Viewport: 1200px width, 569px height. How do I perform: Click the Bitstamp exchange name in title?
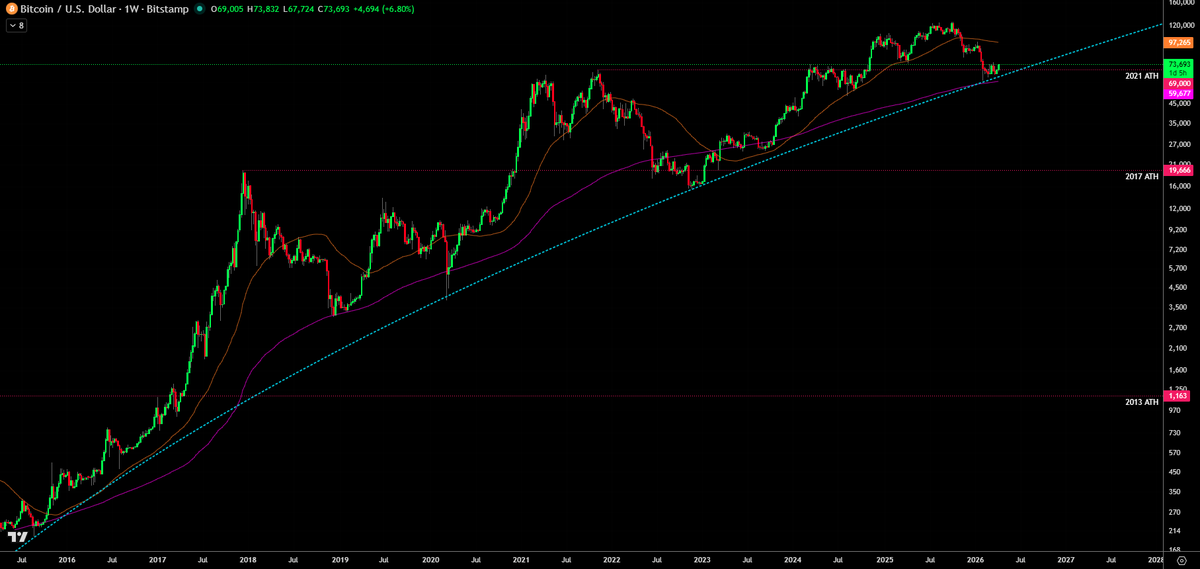point(167,9)
